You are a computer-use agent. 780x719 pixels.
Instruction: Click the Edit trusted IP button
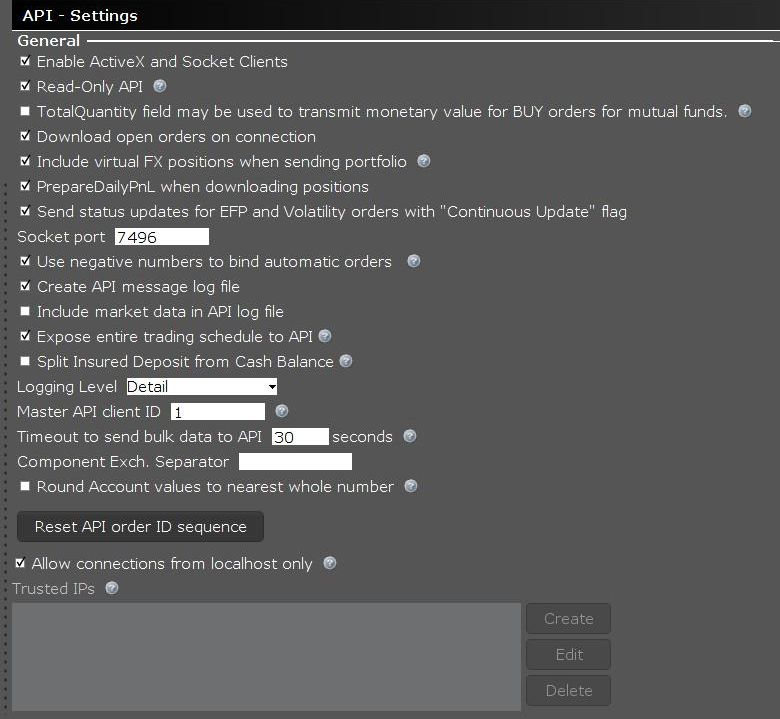(569, 654)
